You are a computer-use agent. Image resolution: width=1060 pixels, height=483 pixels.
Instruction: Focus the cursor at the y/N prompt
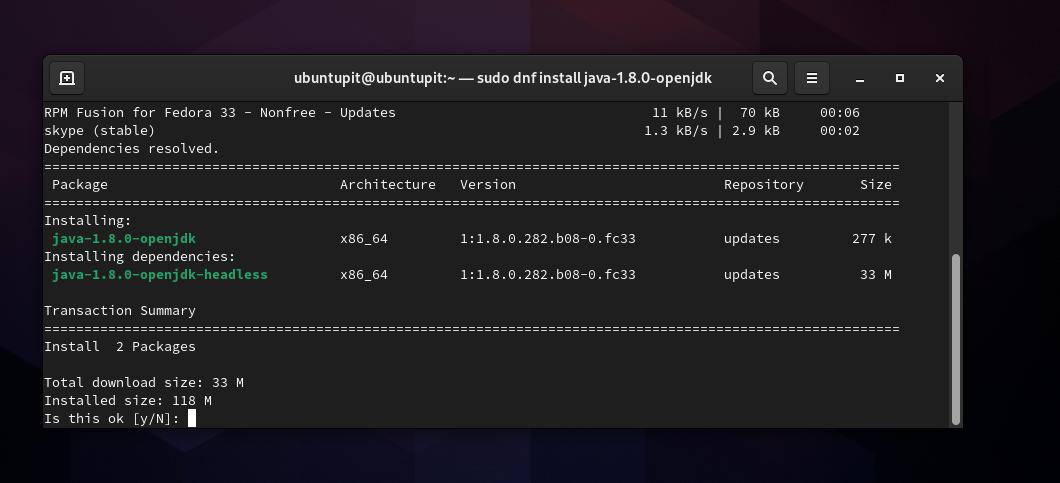(191, 418)
